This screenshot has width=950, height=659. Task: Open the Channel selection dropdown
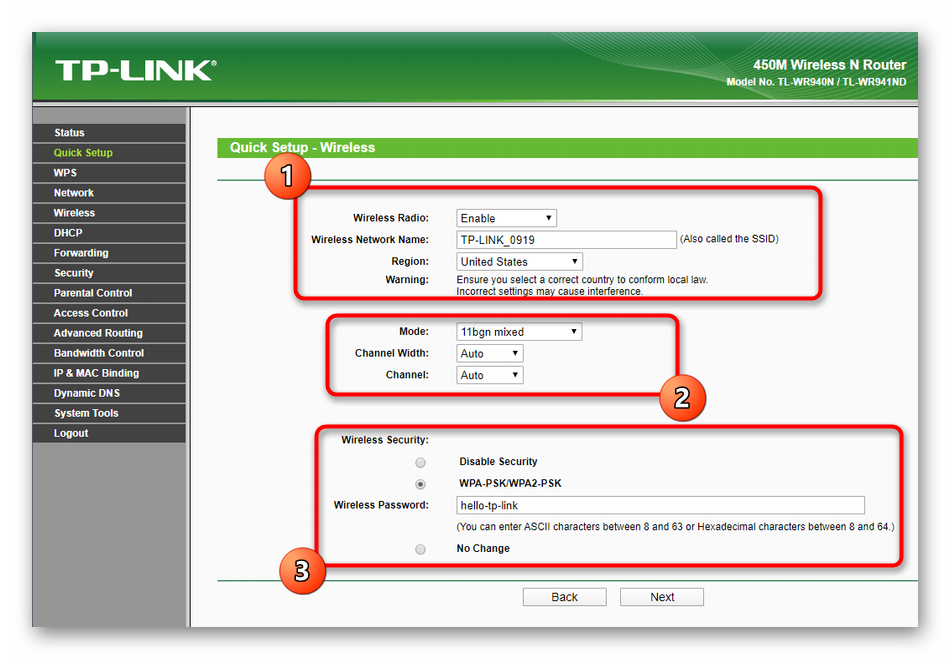(x=489, y=376)
